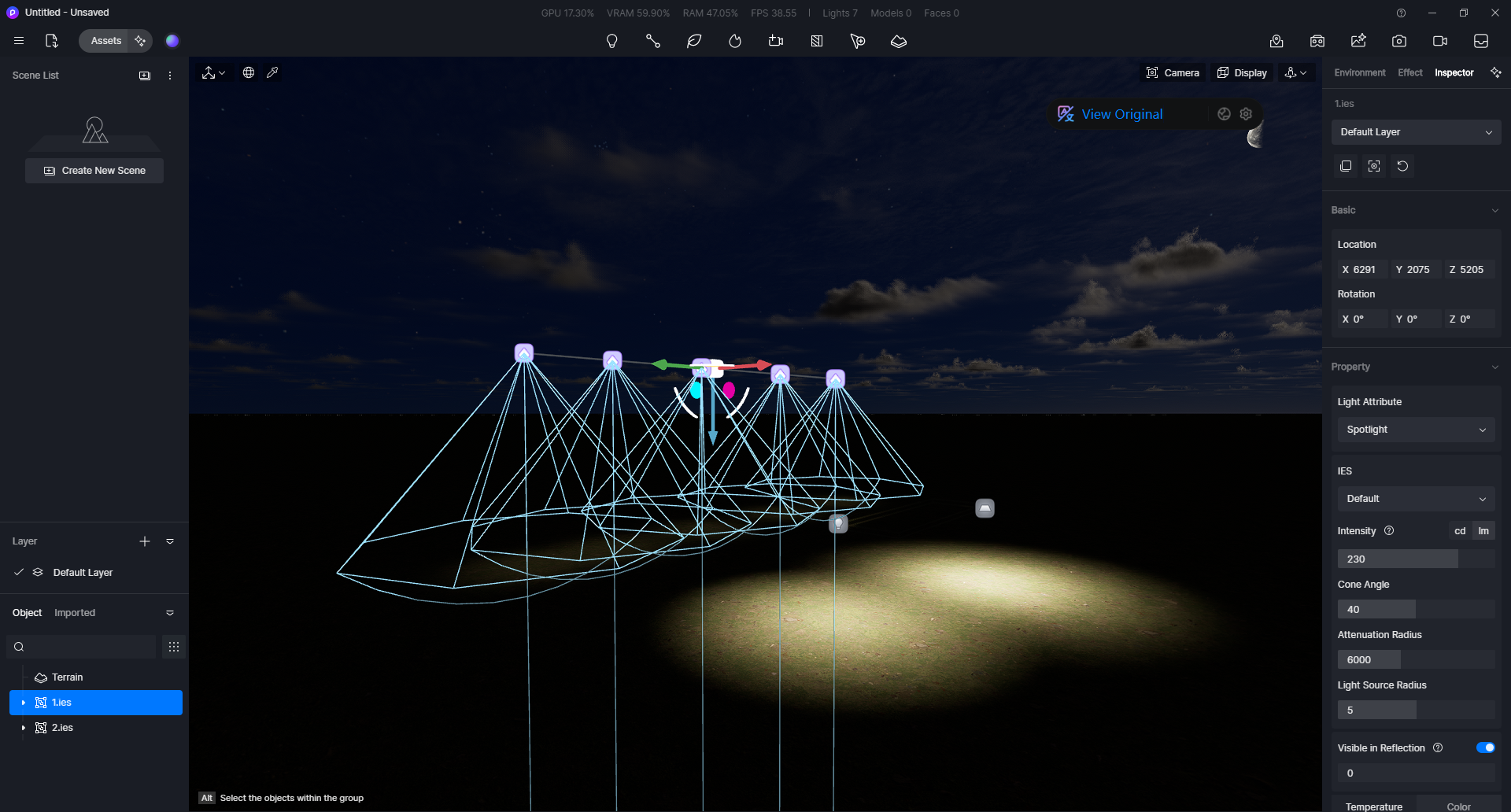
Task: Click the image-export icon at top right
Action: (1358, 41)
